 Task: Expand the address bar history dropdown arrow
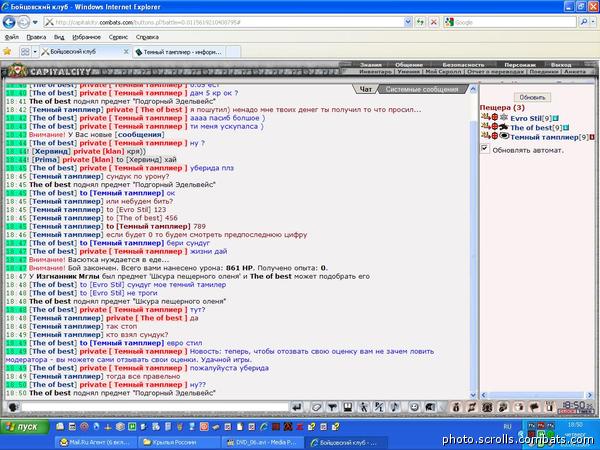tap(408, 22)
